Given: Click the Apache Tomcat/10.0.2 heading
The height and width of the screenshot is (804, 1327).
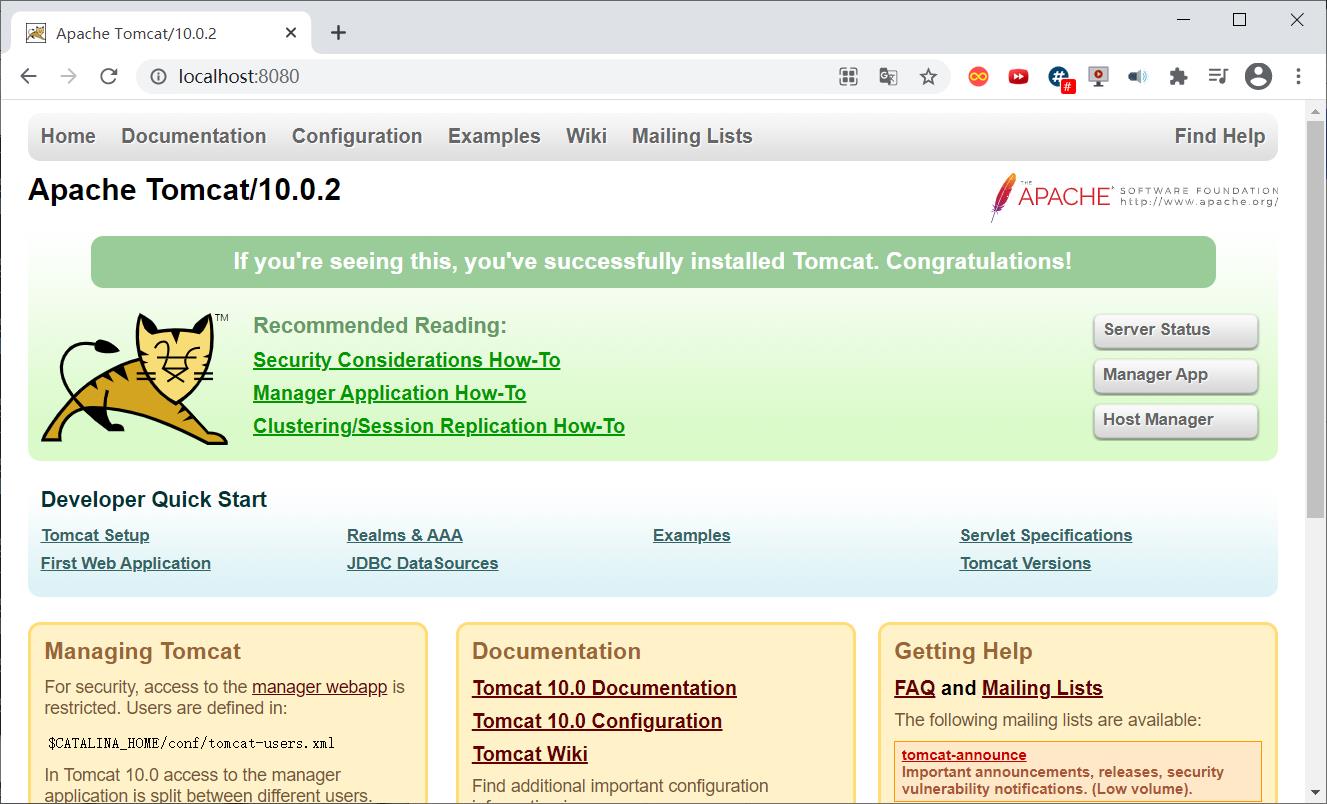Looking at the screenshot, I should (x=184, y=190).
